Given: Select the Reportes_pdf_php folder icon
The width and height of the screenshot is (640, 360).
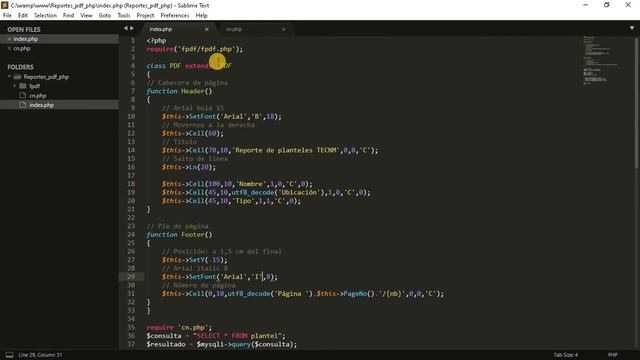Looking at the screenshot, I should coord(17,77).
